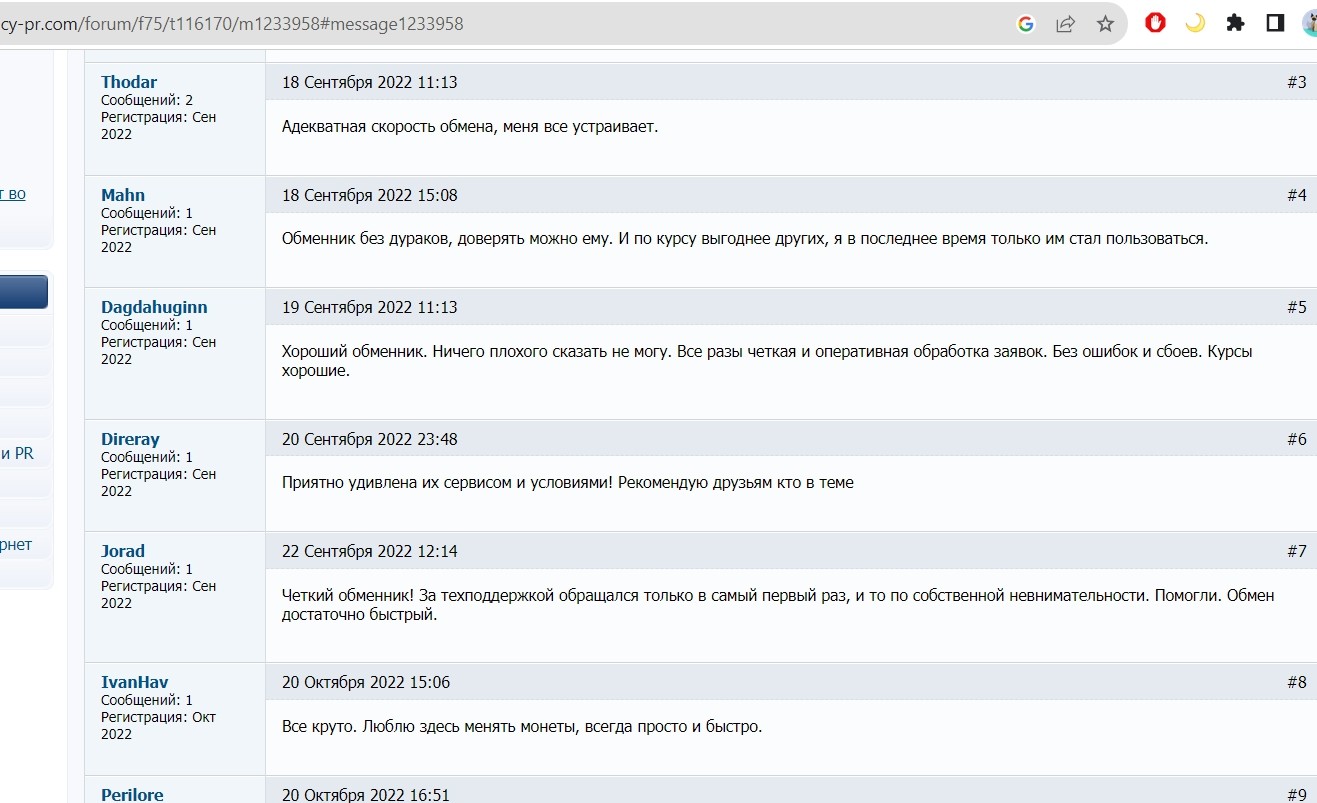Click text 'Приятно удивлена их сервисом'

[x=398, y=483]
